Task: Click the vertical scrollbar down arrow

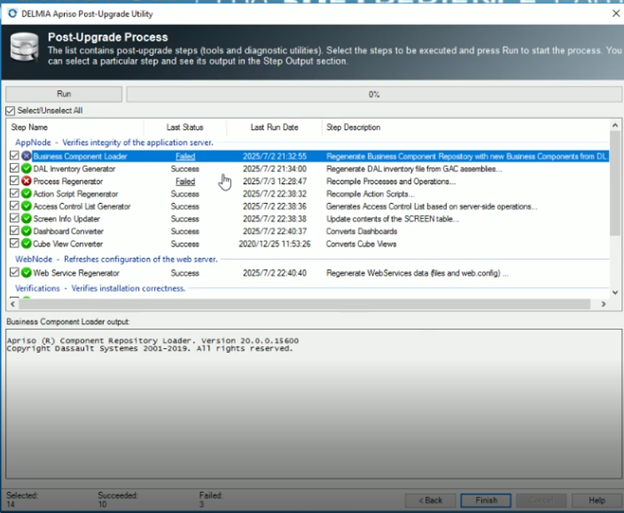Action: coord(615,293)
